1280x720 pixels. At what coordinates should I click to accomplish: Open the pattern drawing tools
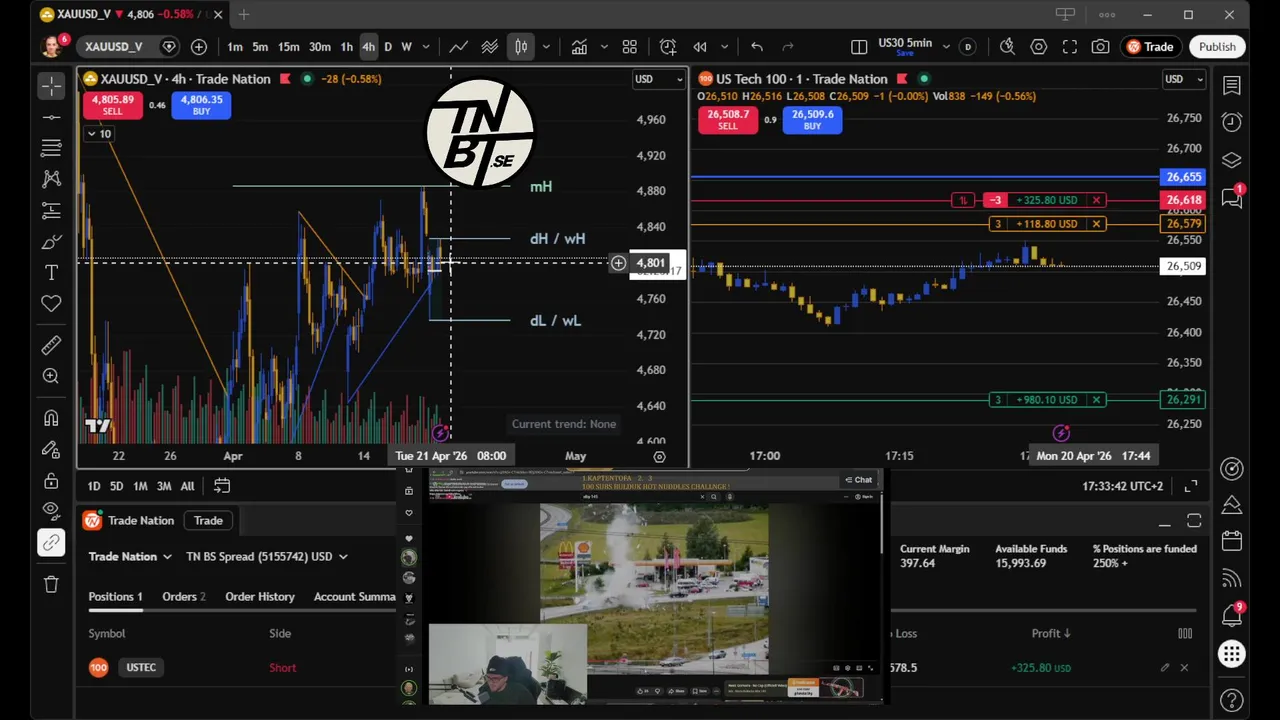click(51, 179)
